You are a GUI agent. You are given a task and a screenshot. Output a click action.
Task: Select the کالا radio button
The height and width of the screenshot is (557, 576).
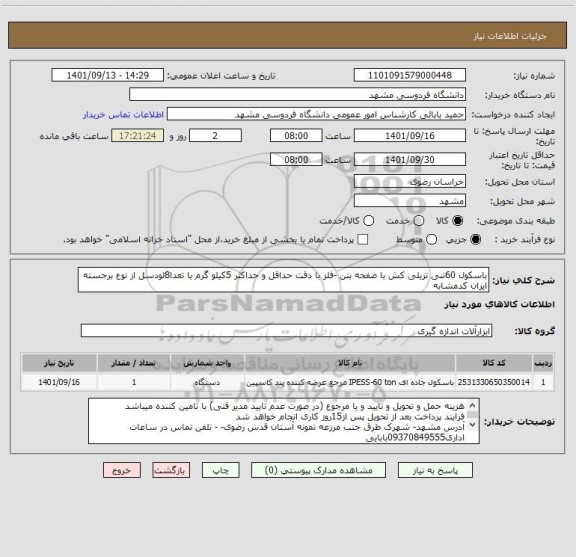(x=458, y=221)
